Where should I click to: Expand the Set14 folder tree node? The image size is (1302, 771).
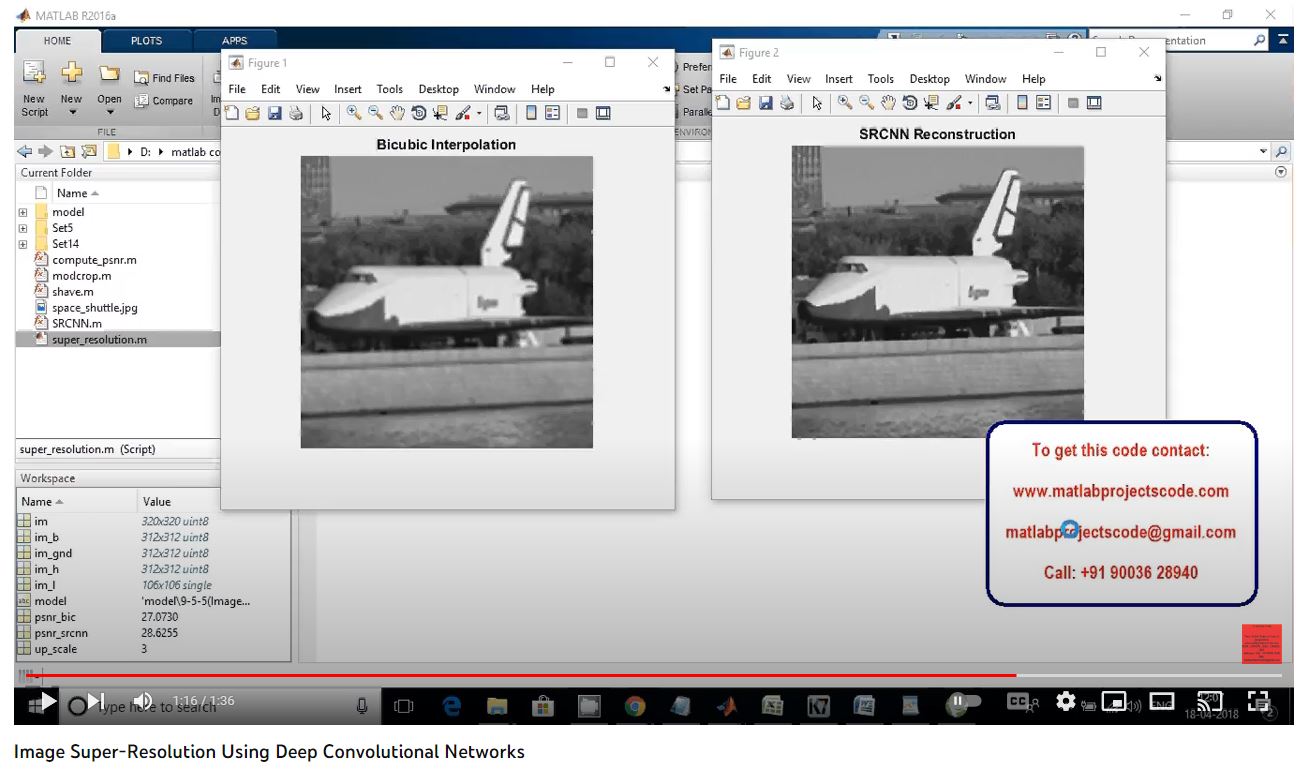[23, 244]
